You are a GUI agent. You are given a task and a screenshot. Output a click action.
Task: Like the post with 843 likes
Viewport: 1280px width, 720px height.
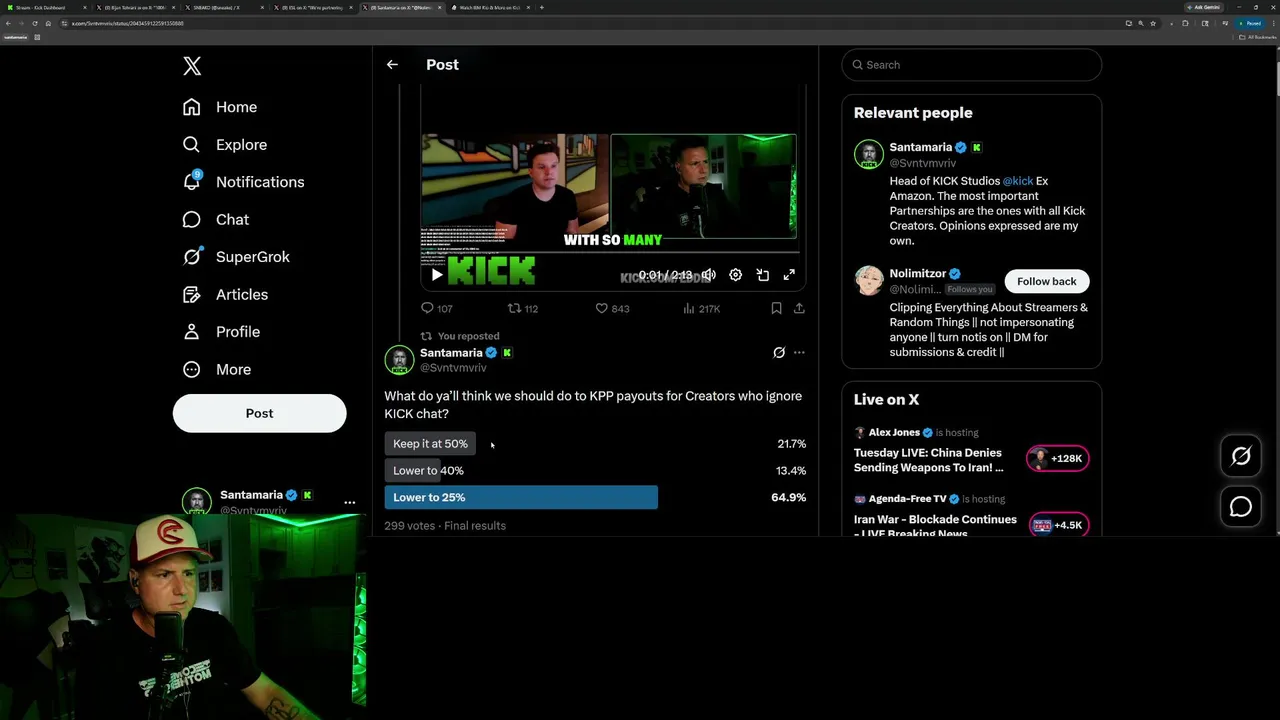tap(612, 308)
